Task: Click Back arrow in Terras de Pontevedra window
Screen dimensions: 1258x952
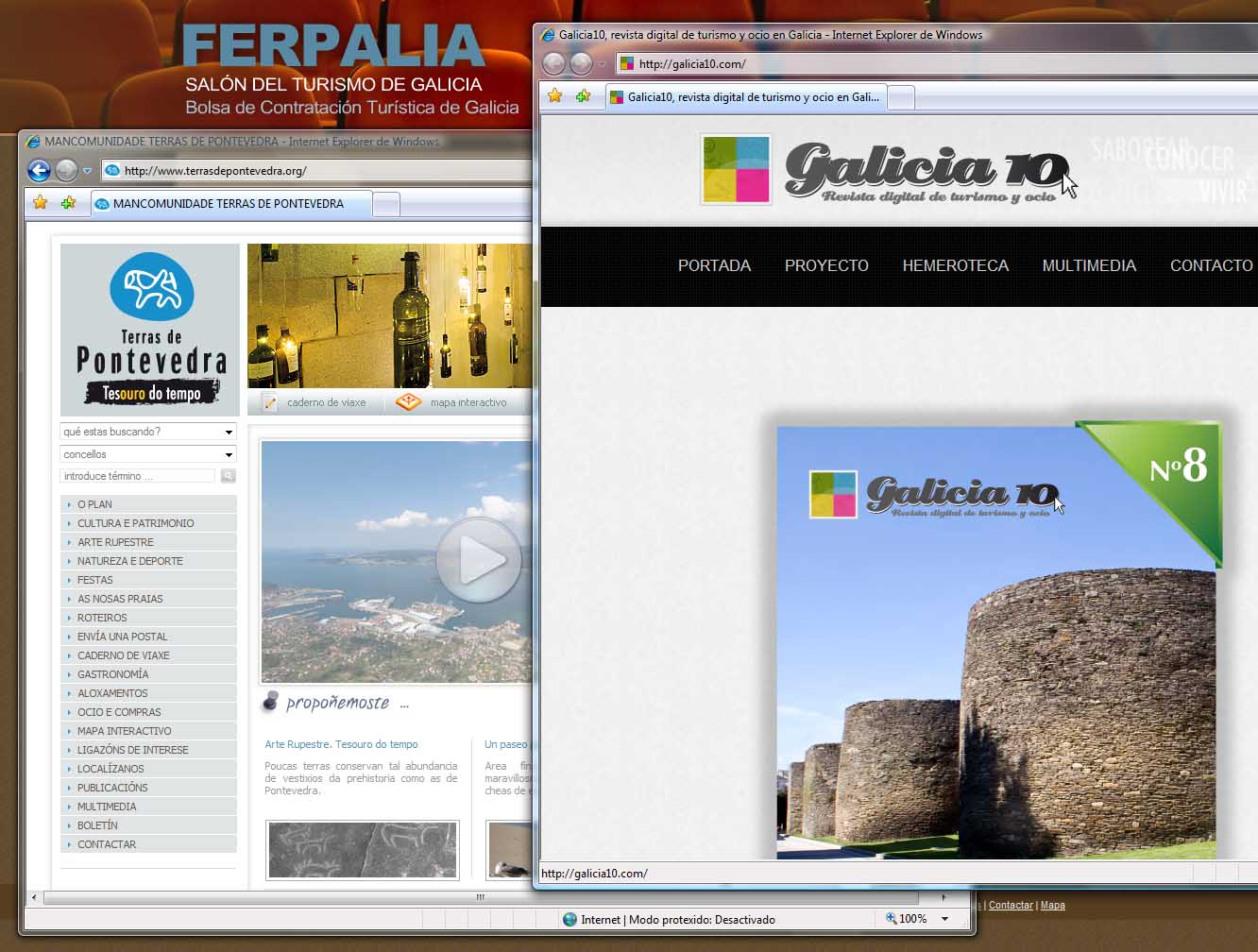Action: pos(39,171)
